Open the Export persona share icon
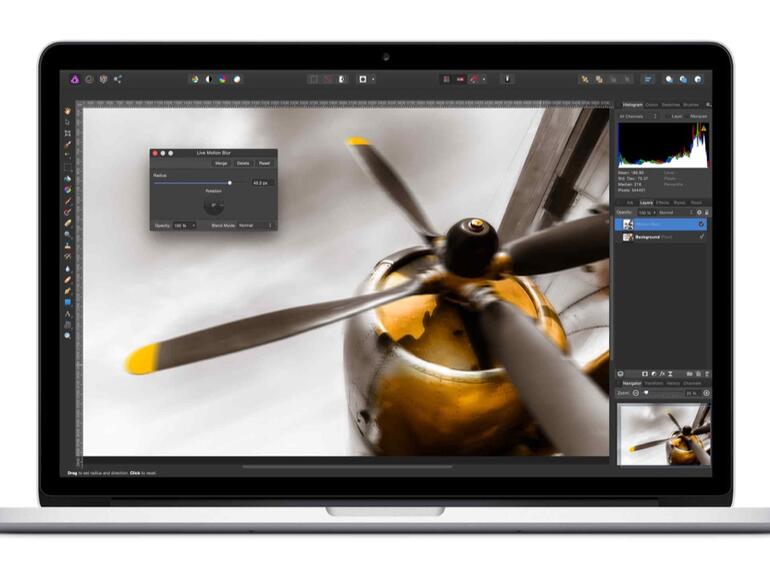The width and height of the screenshot is (770, 578). point(118,79)
